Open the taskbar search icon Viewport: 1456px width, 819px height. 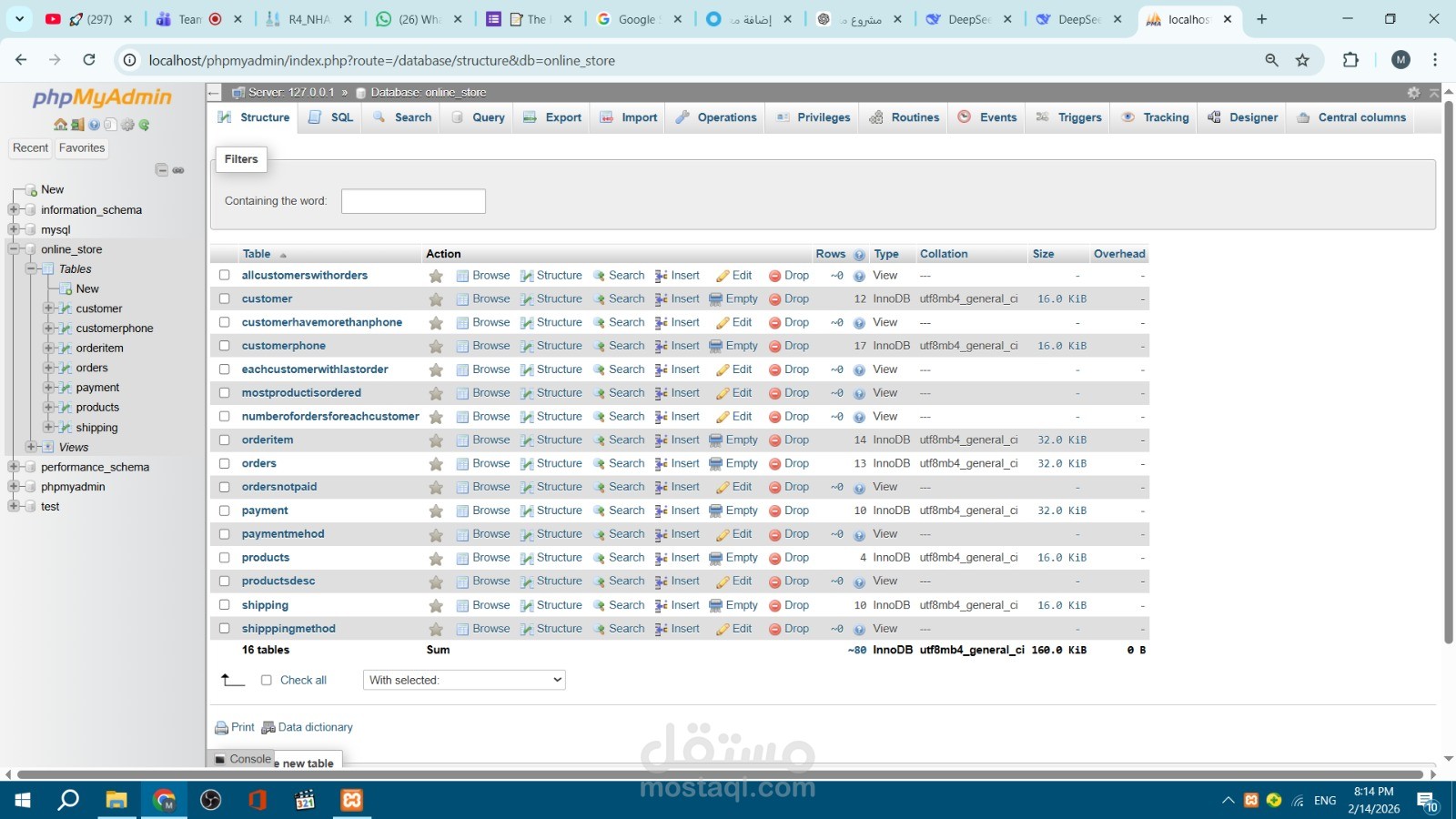68,800
